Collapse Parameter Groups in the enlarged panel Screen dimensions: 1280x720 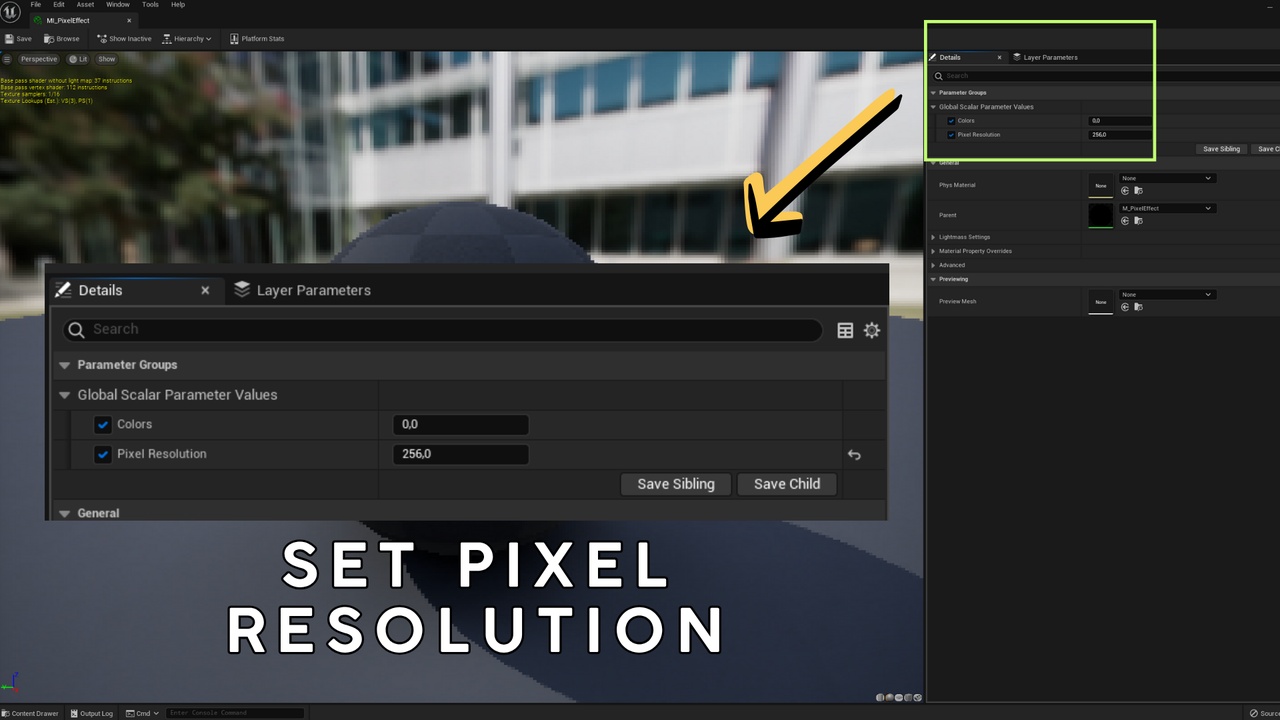tap(65, 365)
